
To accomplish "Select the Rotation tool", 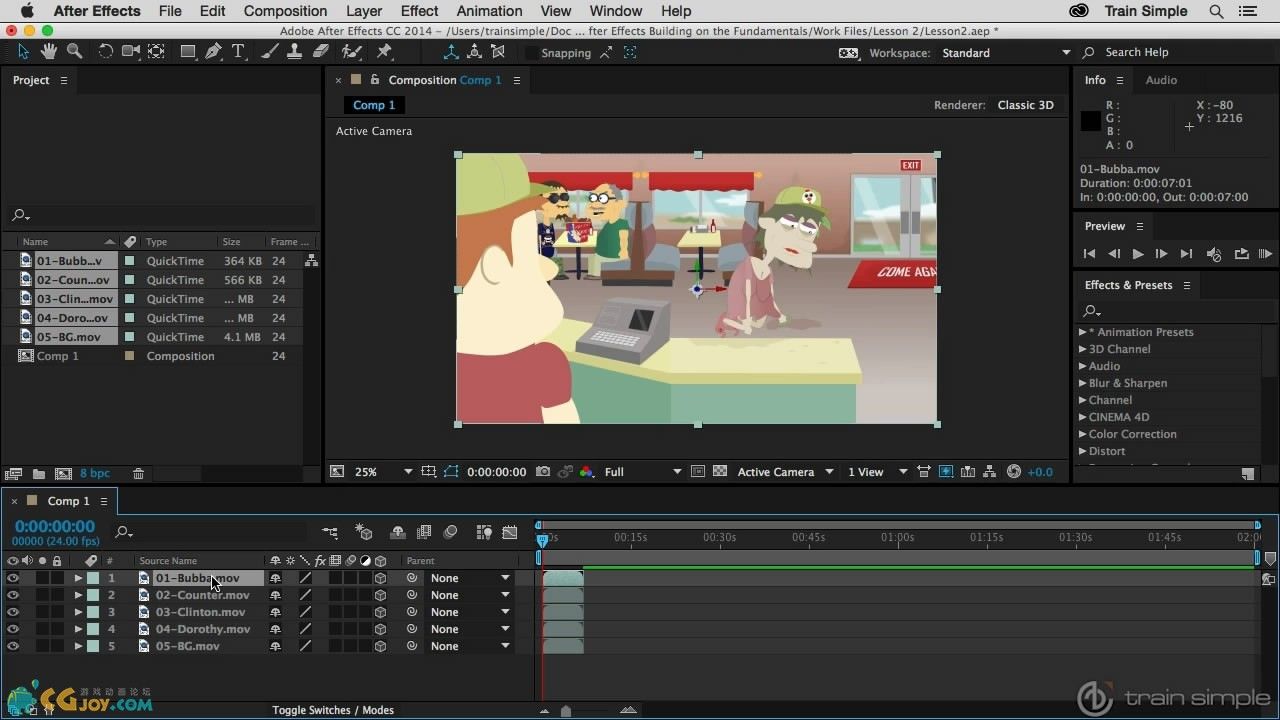I will point(105,52).
